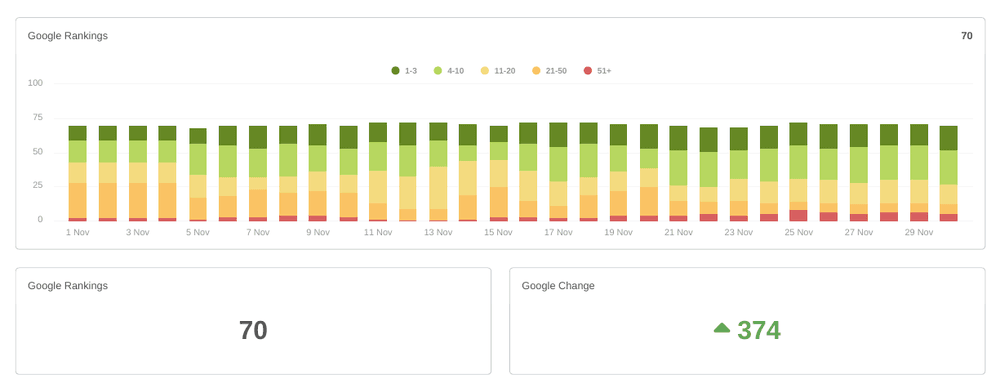Viewport: 1000px width, 388px height.
Task: Click the 17 Nov axis label
Action: point(558,232)
